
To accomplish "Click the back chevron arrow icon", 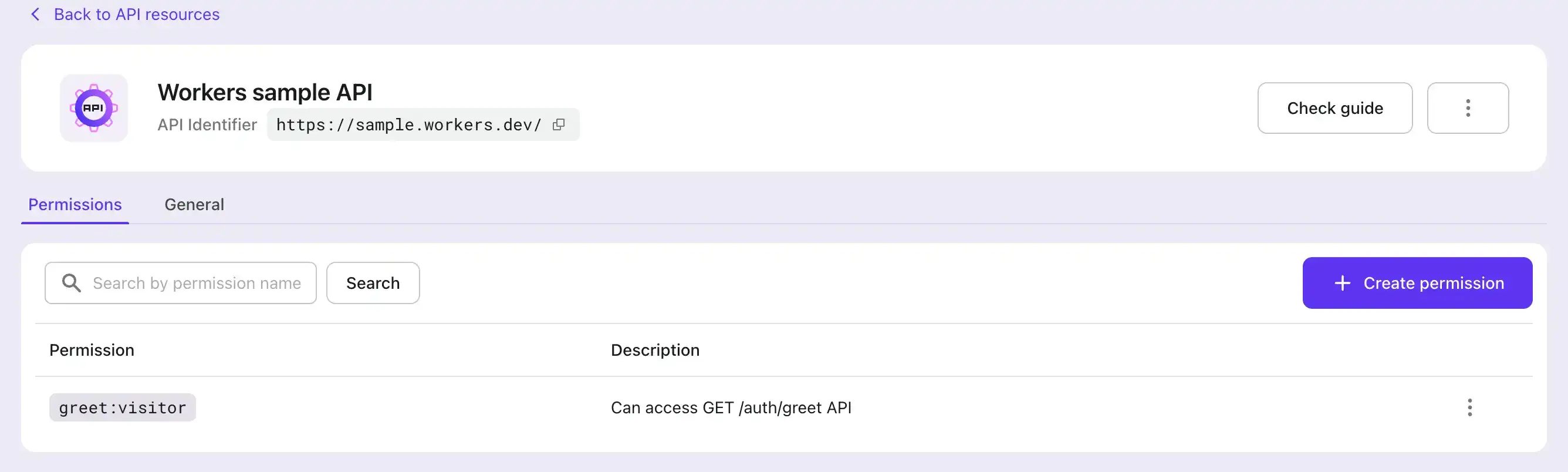I will 35,14.
